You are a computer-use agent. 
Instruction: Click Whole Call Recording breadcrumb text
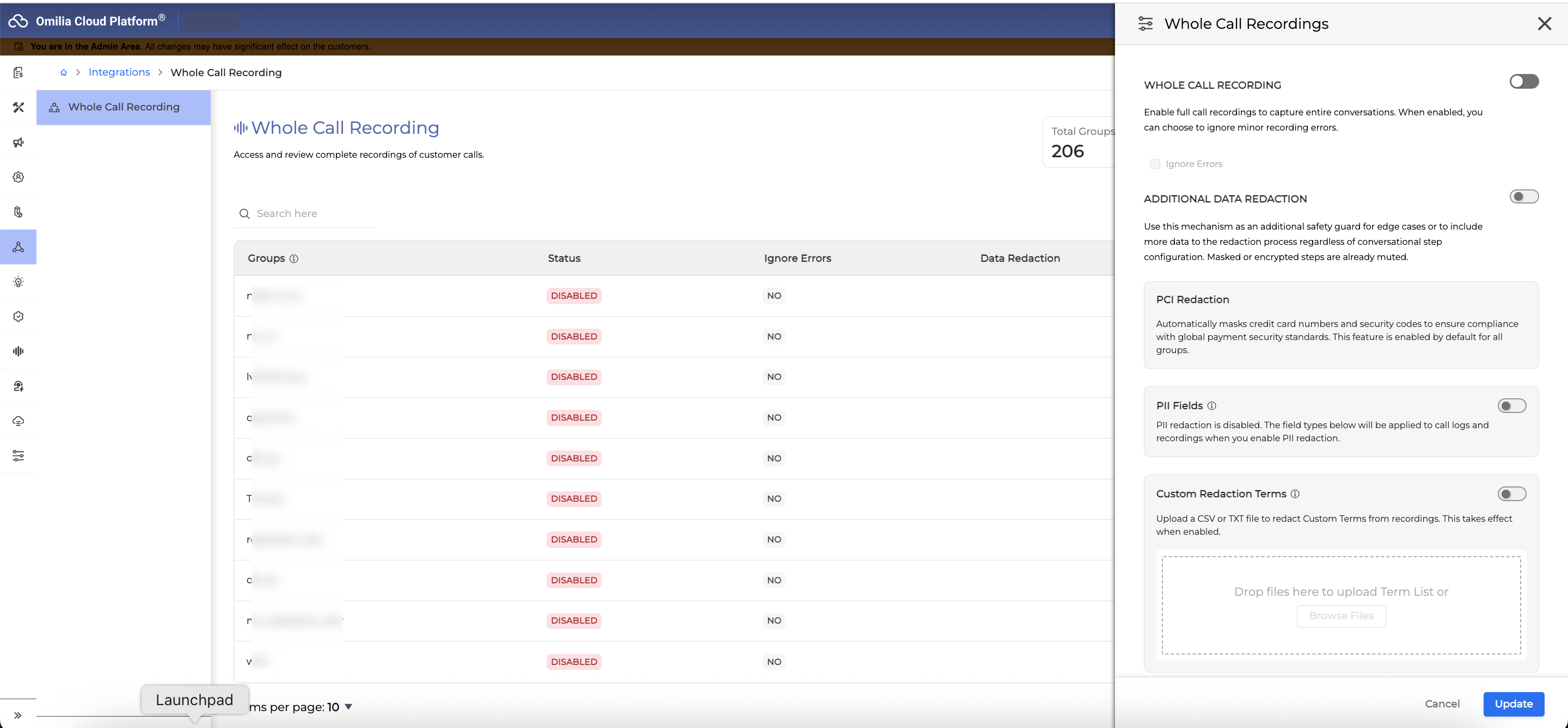226,72
